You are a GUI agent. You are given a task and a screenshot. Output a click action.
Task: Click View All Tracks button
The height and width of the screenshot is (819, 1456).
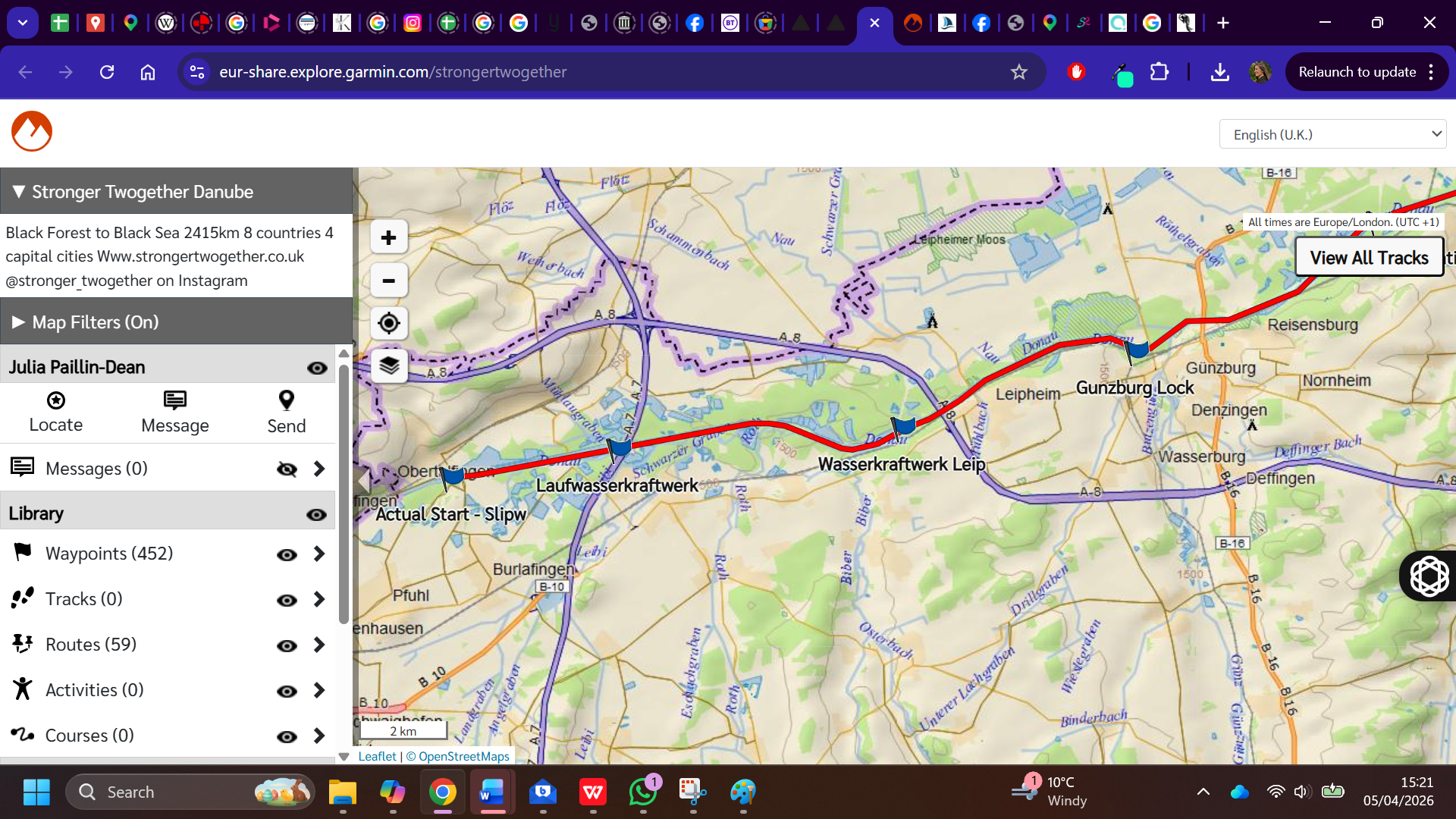1369,258
